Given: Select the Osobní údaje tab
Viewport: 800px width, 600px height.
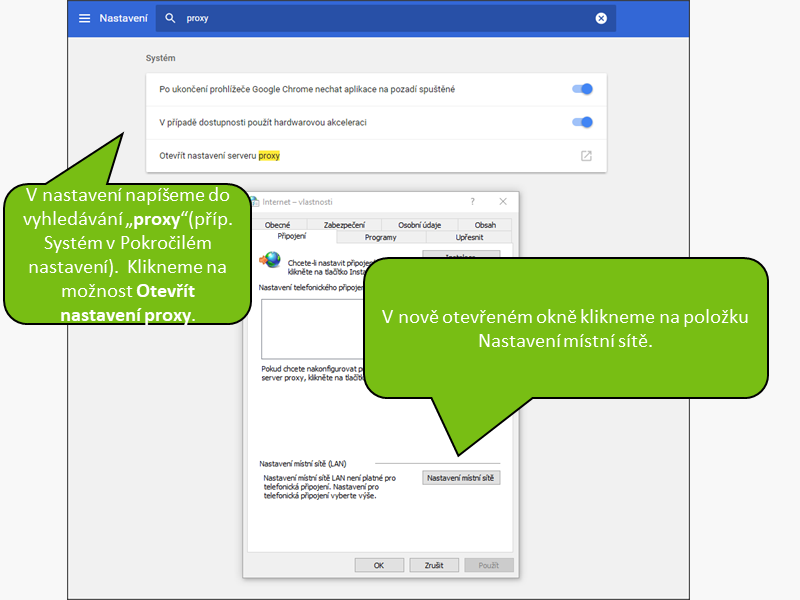Looking at the screenshot, I should (420, 225).
